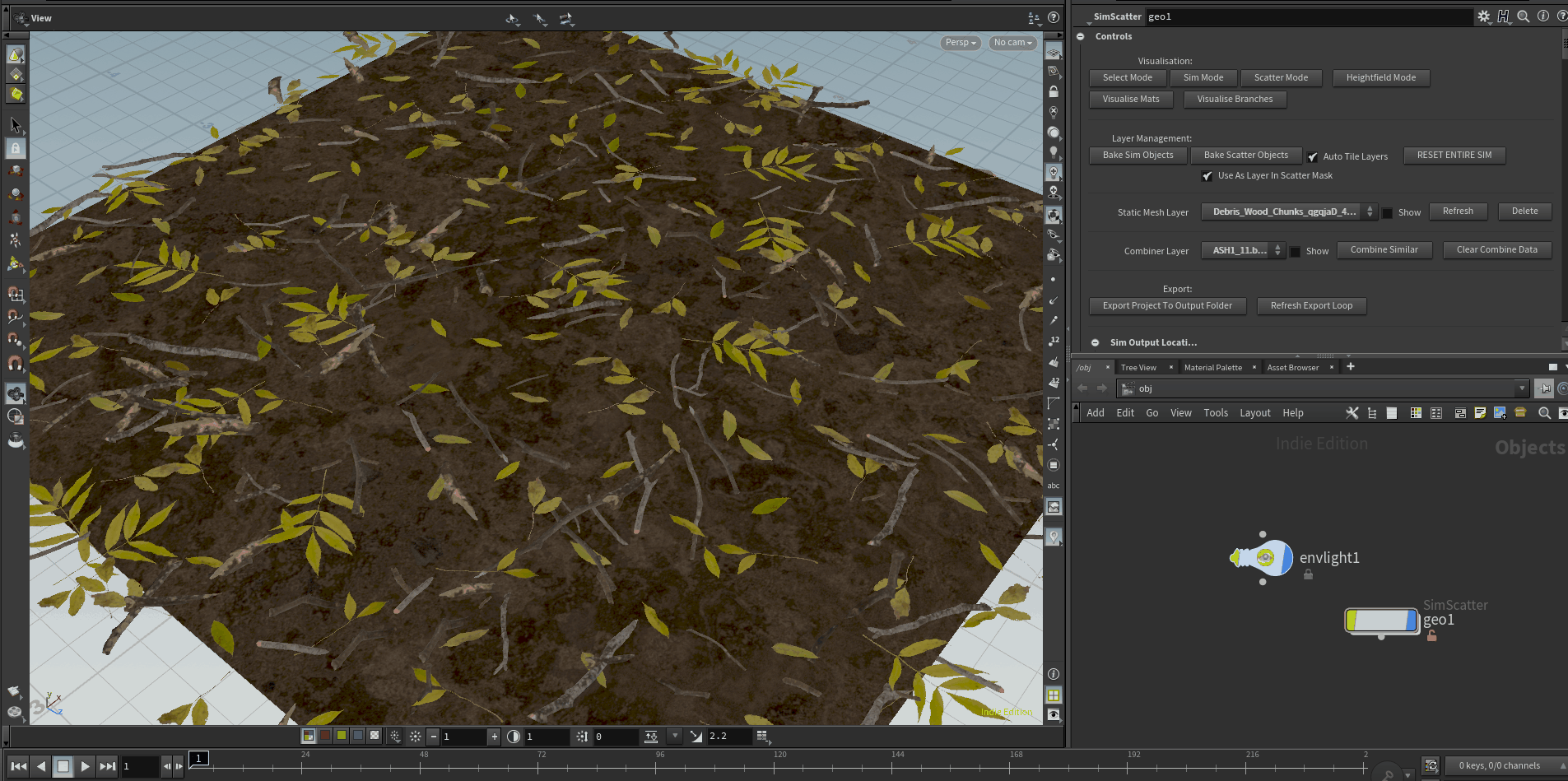Enable Show for the Static Mesh Layer
Viewport: 1568px width, 781px height.
pyautogui.click(x=1387, y=212)
